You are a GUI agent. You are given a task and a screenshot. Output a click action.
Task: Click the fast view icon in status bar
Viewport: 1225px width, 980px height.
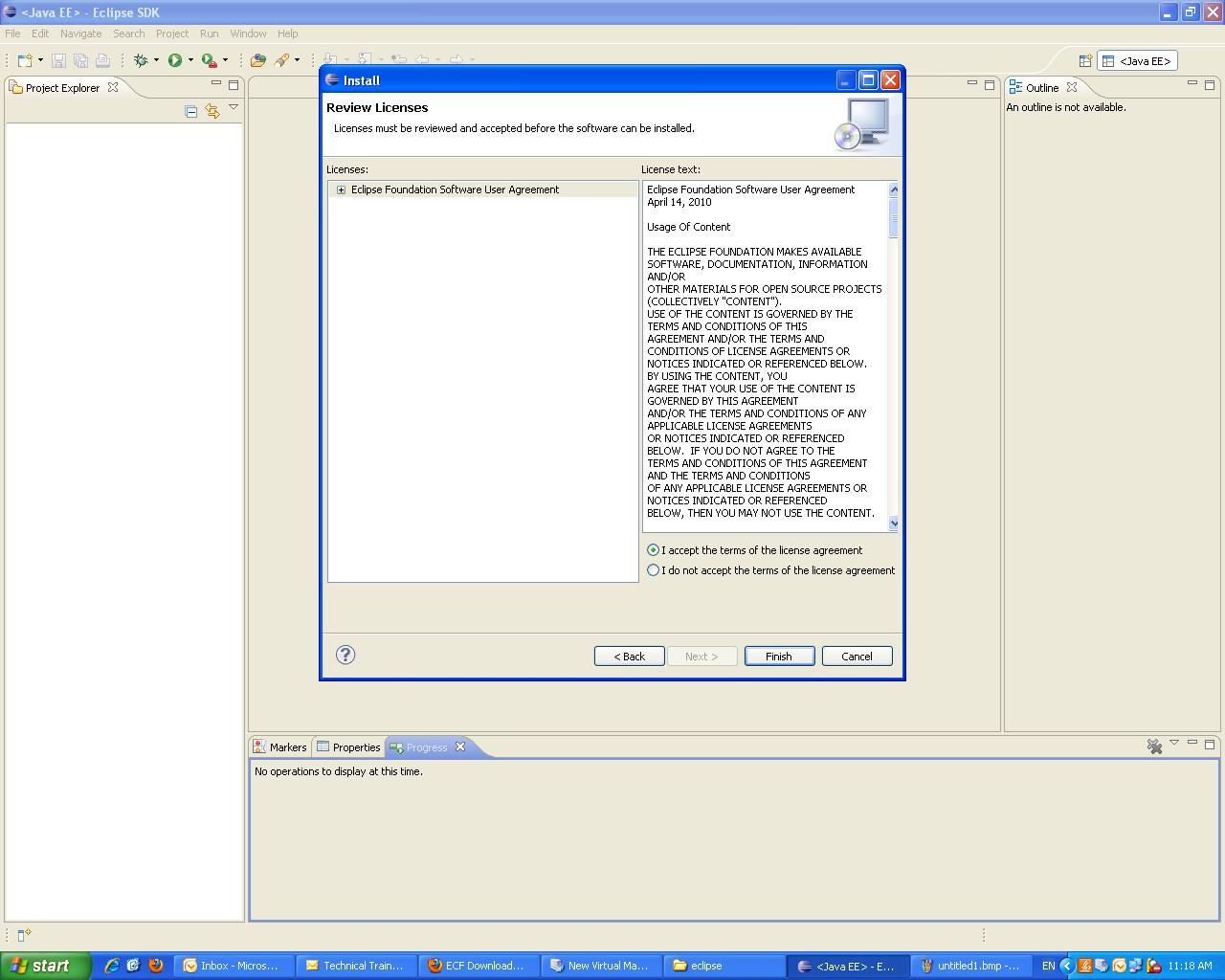tap(25, 935)
